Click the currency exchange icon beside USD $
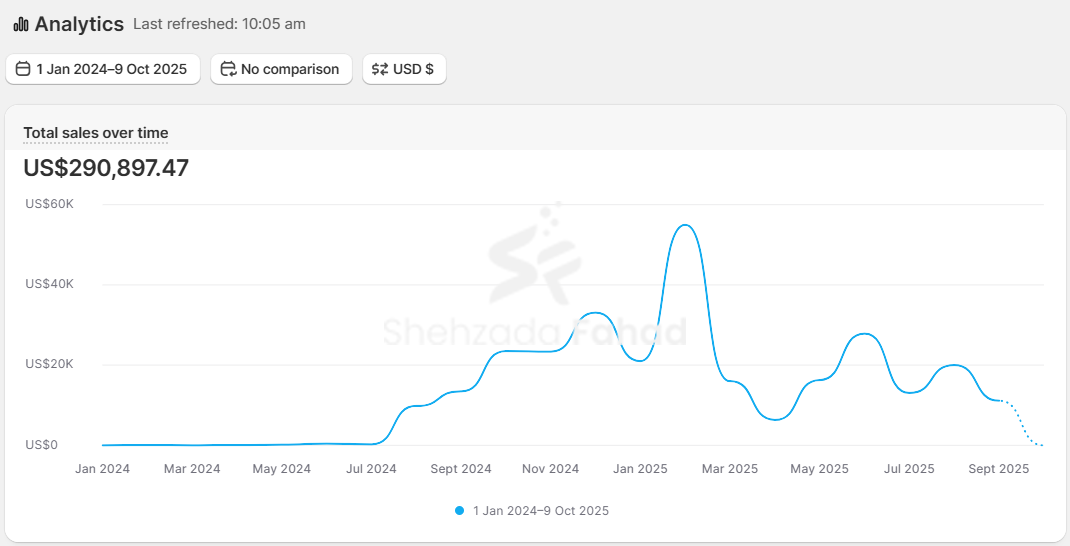1070x546 pixels. (x=380, y=69)
